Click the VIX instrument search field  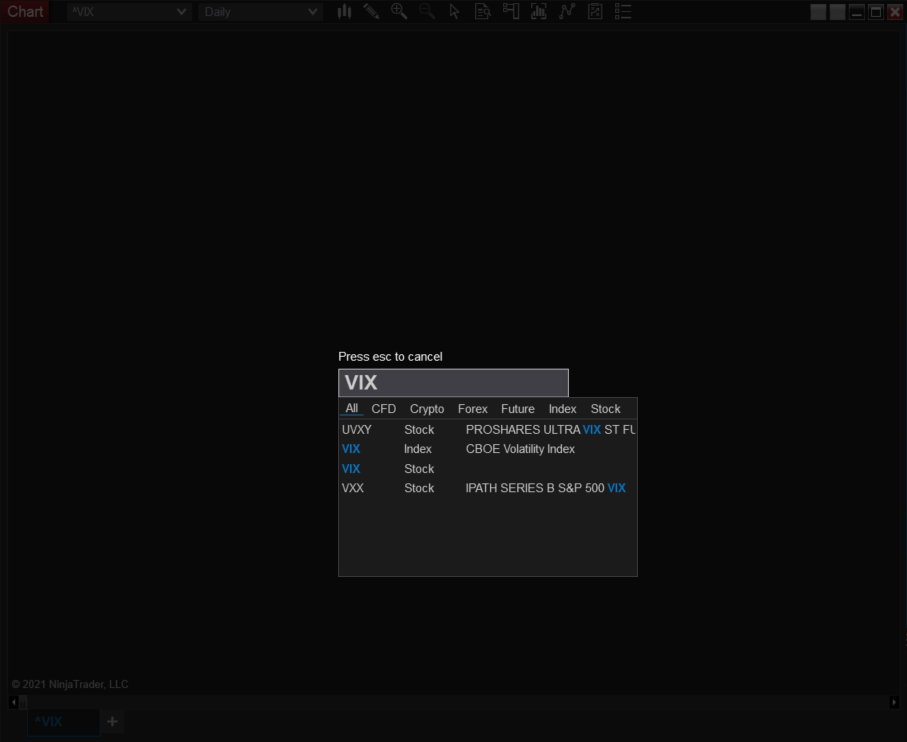[453, 383]
